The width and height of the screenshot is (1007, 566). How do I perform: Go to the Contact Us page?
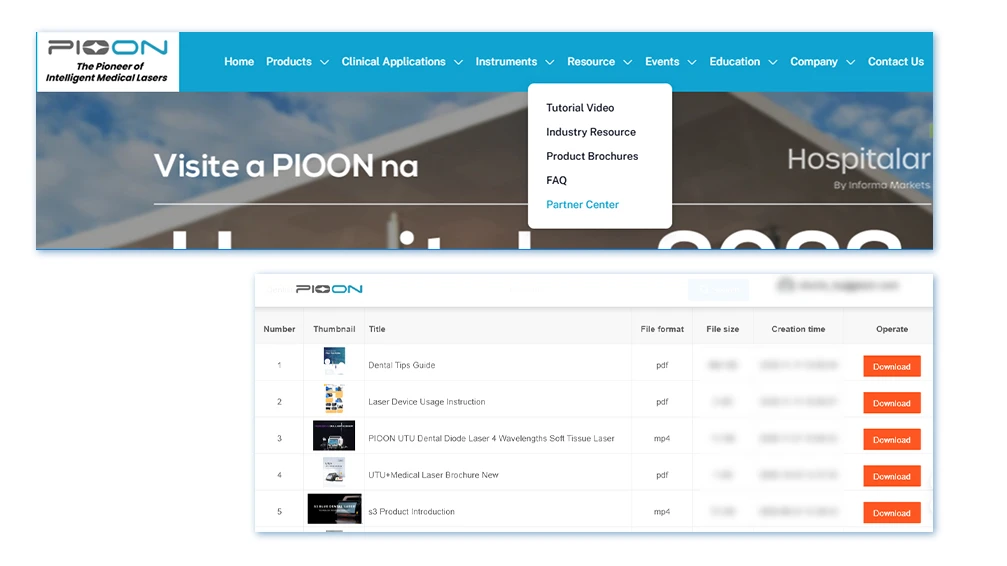click(895, 62)
